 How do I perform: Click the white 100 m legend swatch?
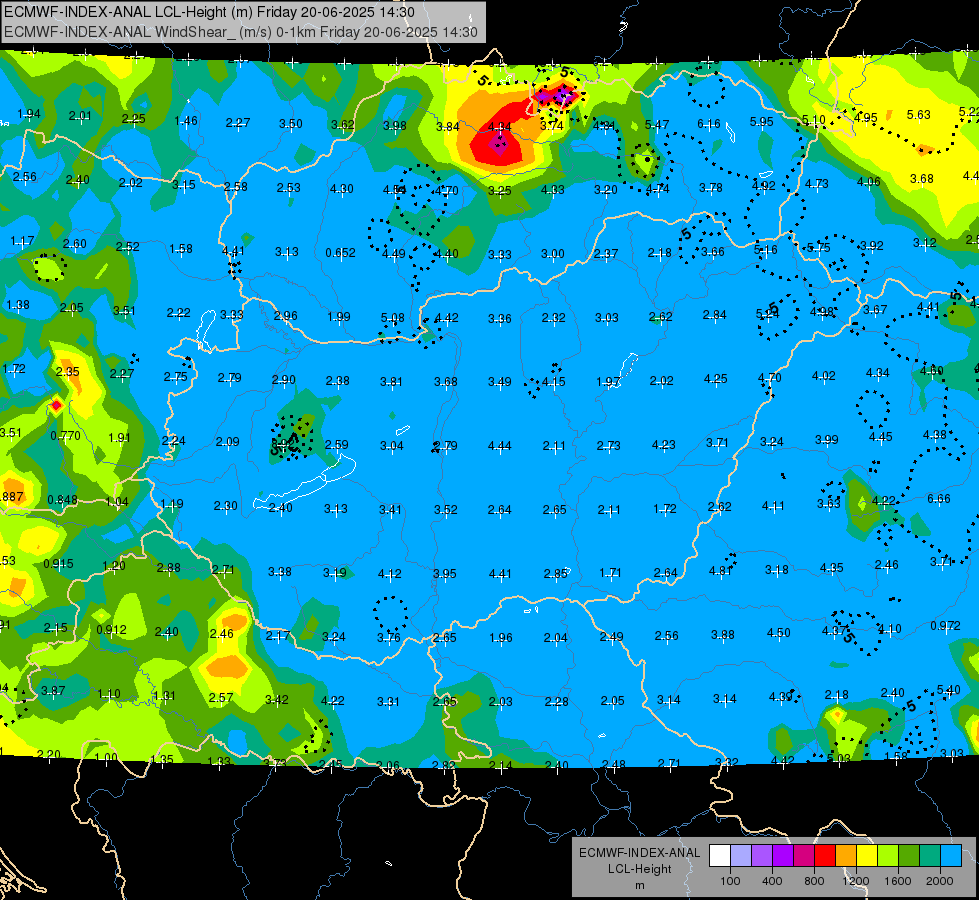pos(720,855)
